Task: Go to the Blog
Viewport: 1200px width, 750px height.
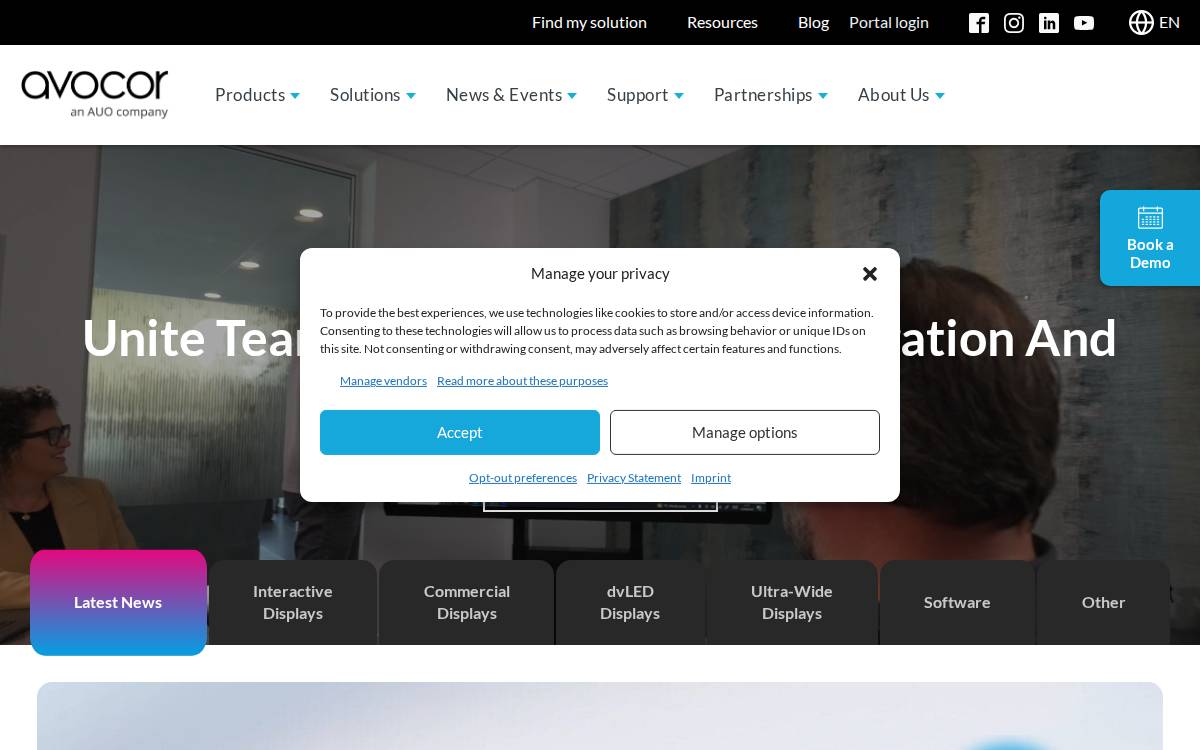Action: click(813, 22)
